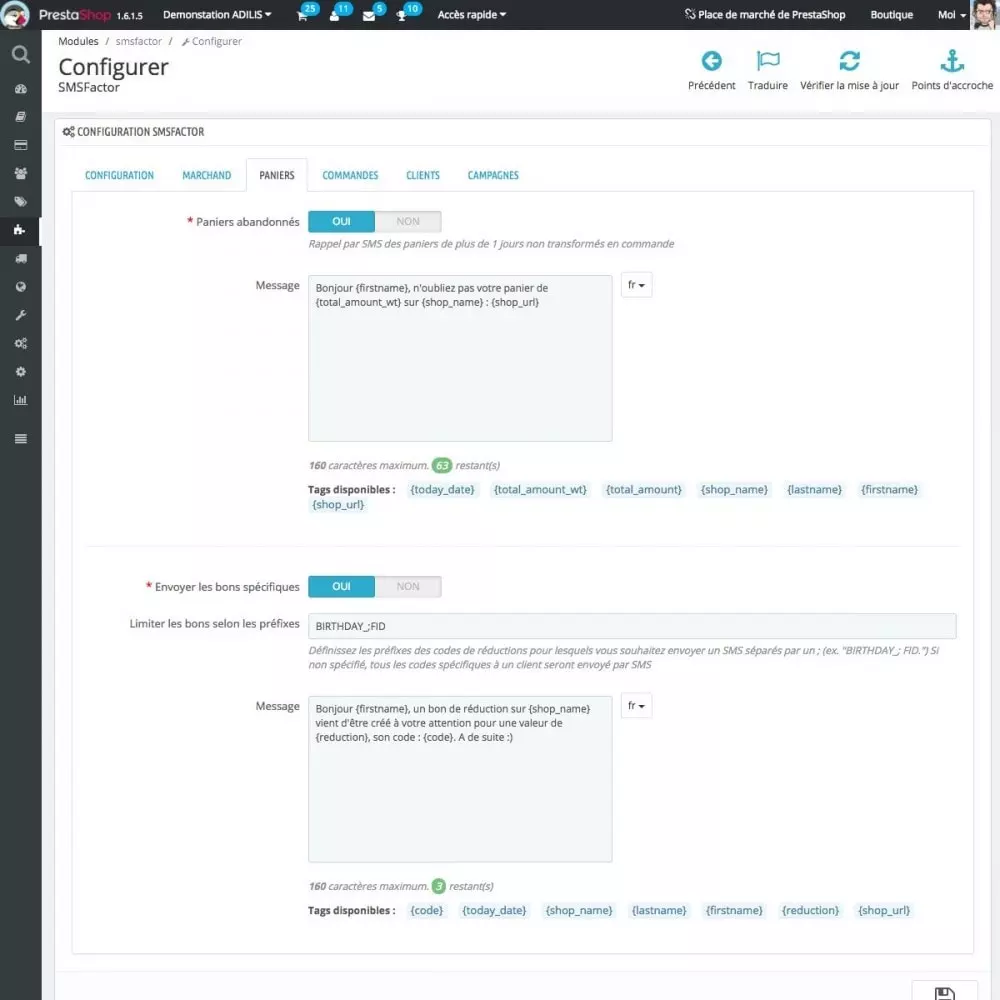Open the orders cart notification icon
Image resolution: width=1000 pixels, height=1000 pixels.
pos(302,16)
